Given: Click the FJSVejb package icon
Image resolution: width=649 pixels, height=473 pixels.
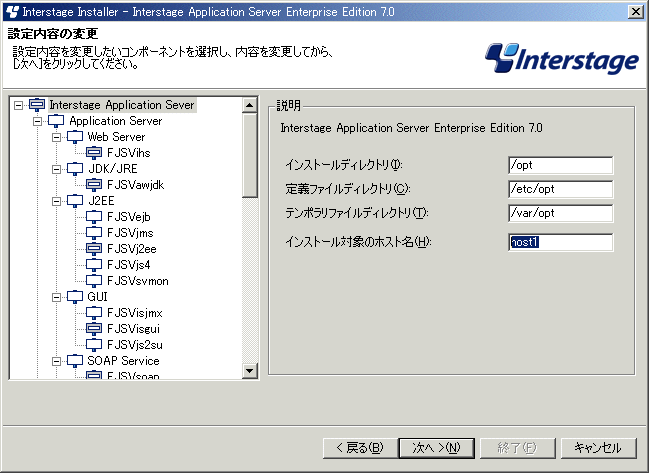Looking at the screenshot, I should [x=94, y=217].
